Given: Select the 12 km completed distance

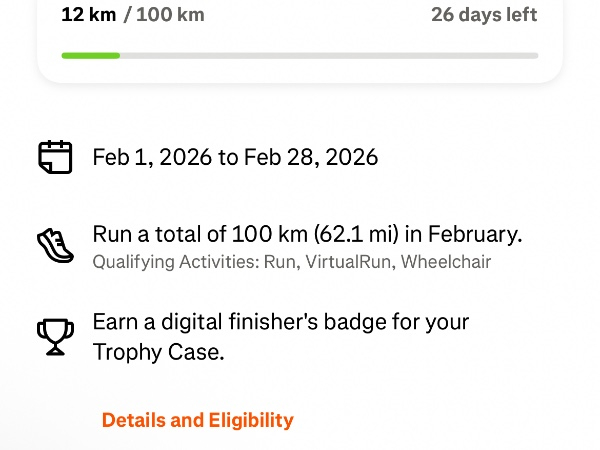Looking at the screenshot, I should [87, 15].
